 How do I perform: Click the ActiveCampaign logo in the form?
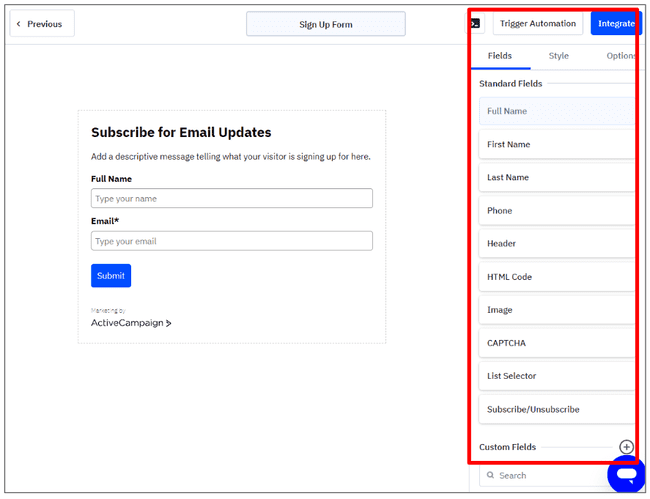click(x=131, y=323)
